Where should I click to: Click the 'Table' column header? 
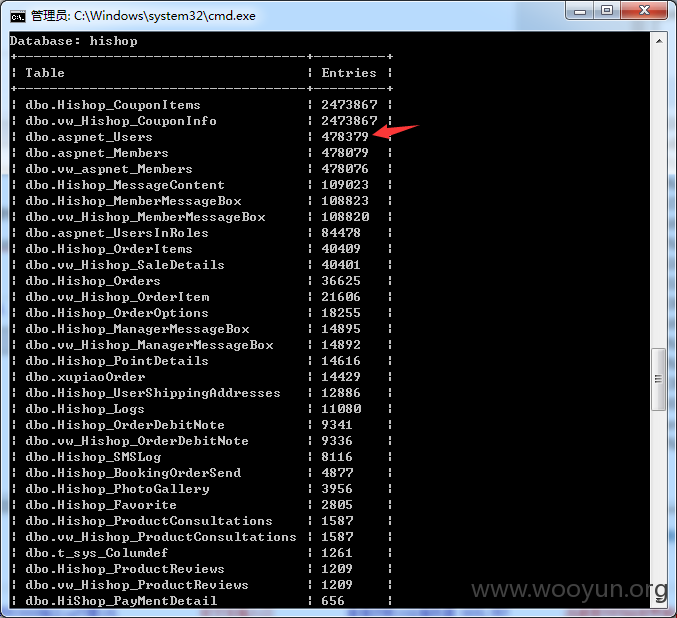(x=45, y=73)
